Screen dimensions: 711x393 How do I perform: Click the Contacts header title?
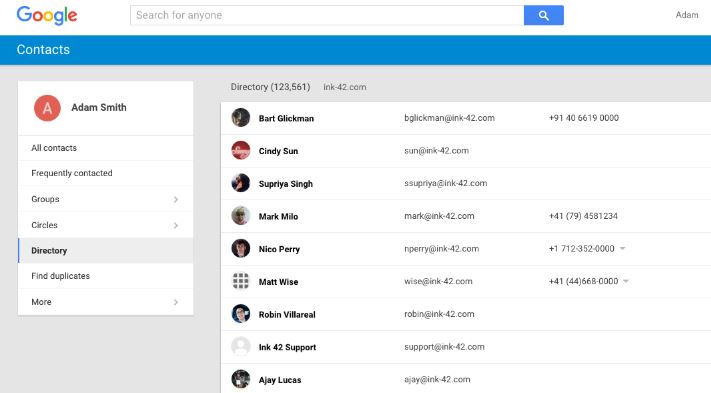[43, 49]
